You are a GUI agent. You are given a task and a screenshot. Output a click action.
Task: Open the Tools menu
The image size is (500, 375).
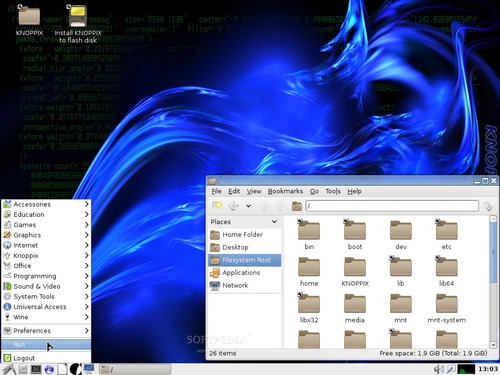[333, 191]
